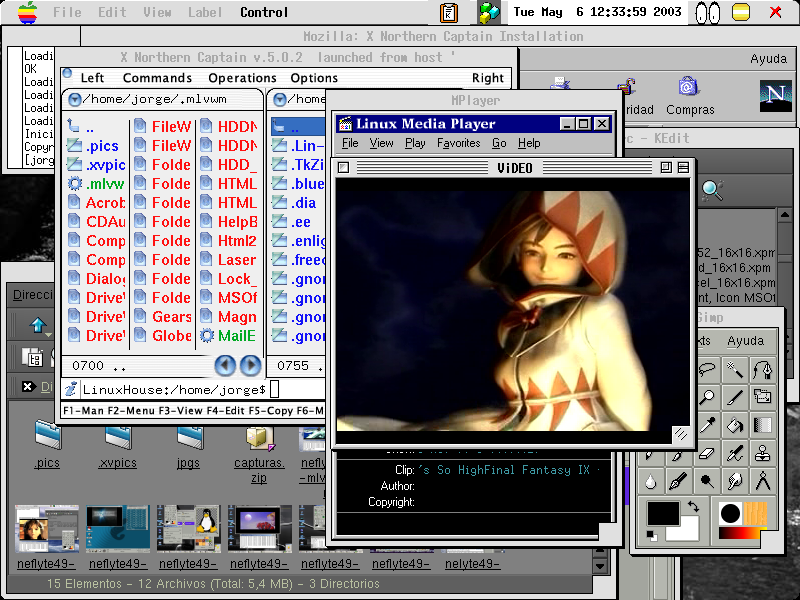Open the Compras icon in Mozilla toolbar

[x=690, y=96]
